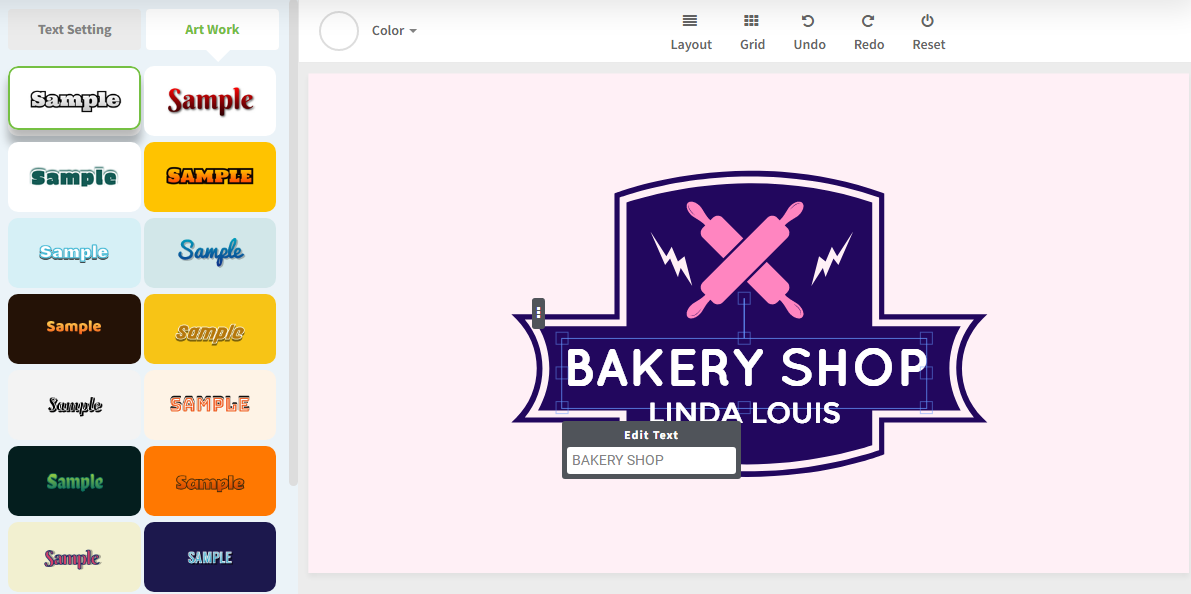Switch to the Text Setting tab
The width and height of the screenshot is (1191, 594).
pyautogui.click(x=74, y=30)
